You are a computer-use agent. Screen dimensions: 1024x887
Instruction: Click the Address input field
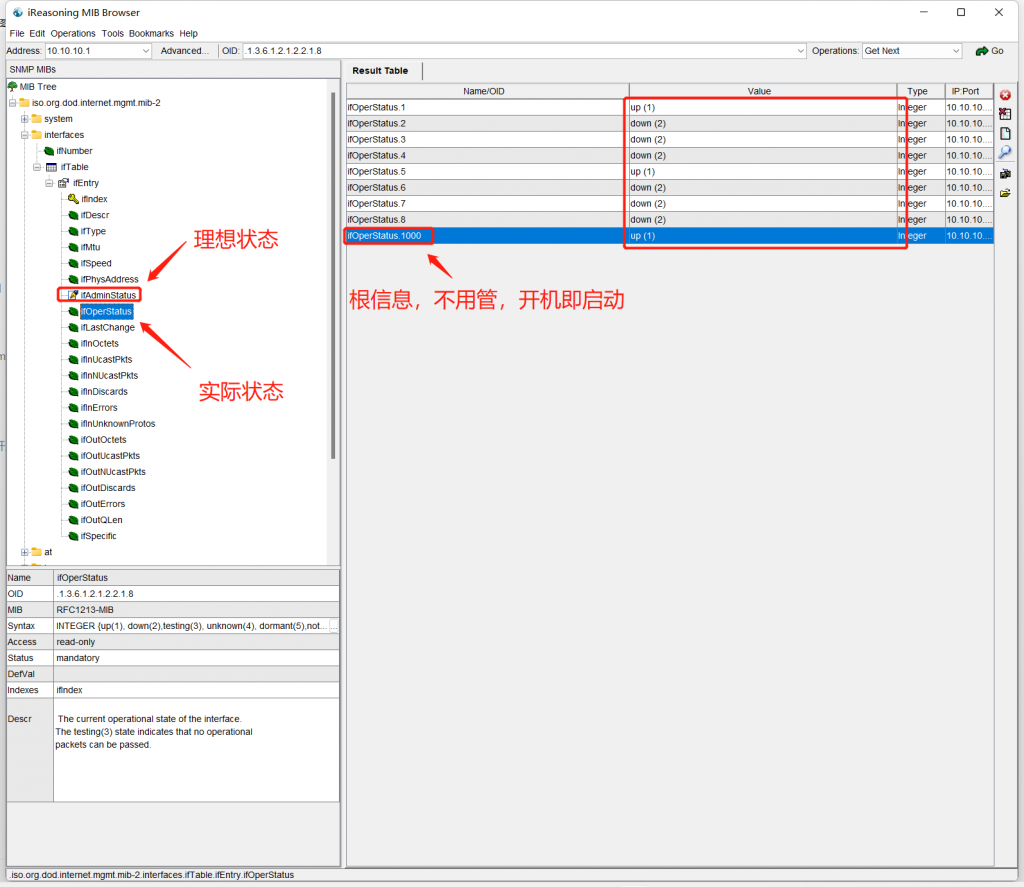tap(93, 51)
